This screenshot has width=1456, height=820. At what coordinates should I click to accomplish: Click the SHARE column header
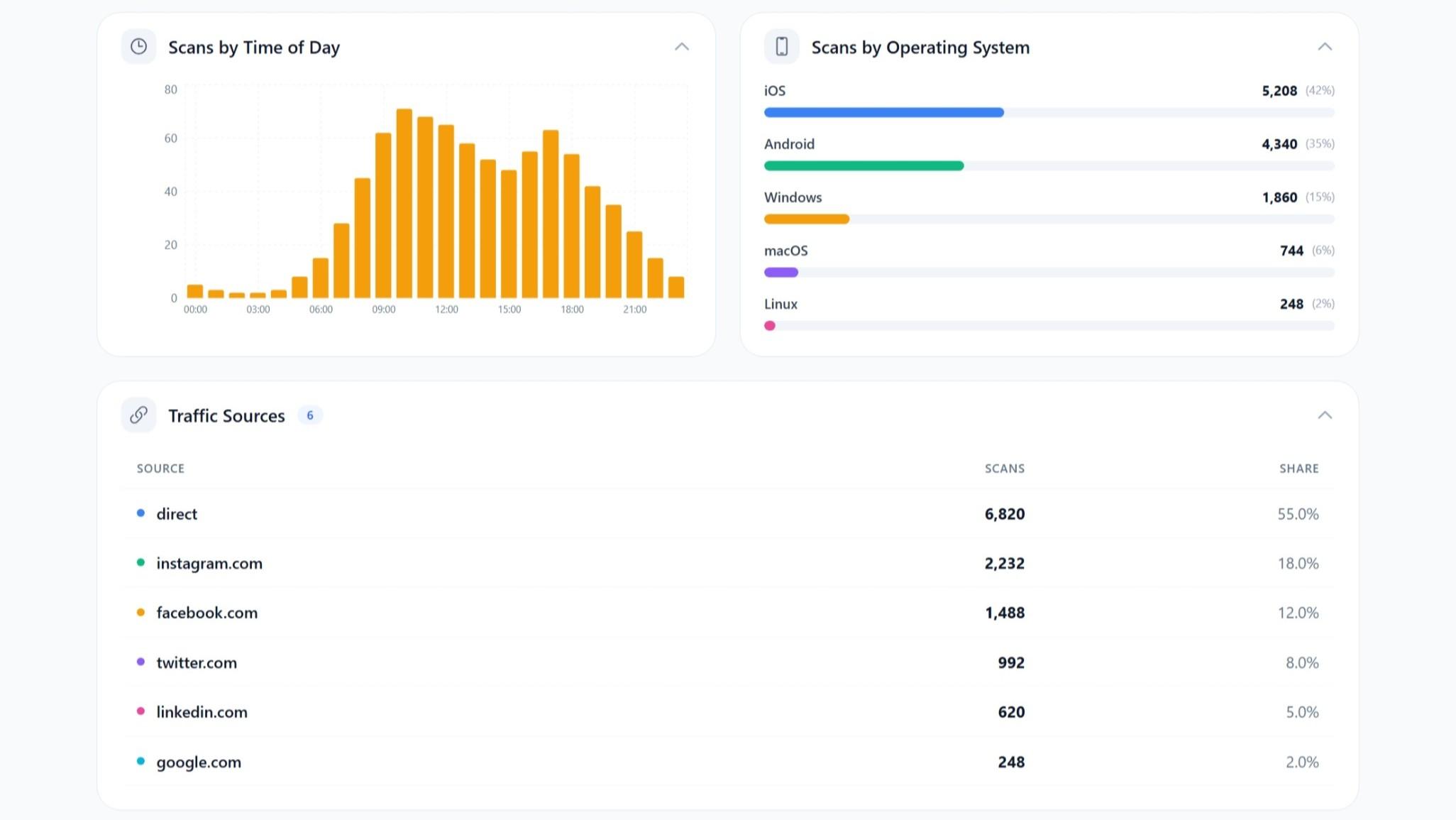click(x=1298, y=468)
